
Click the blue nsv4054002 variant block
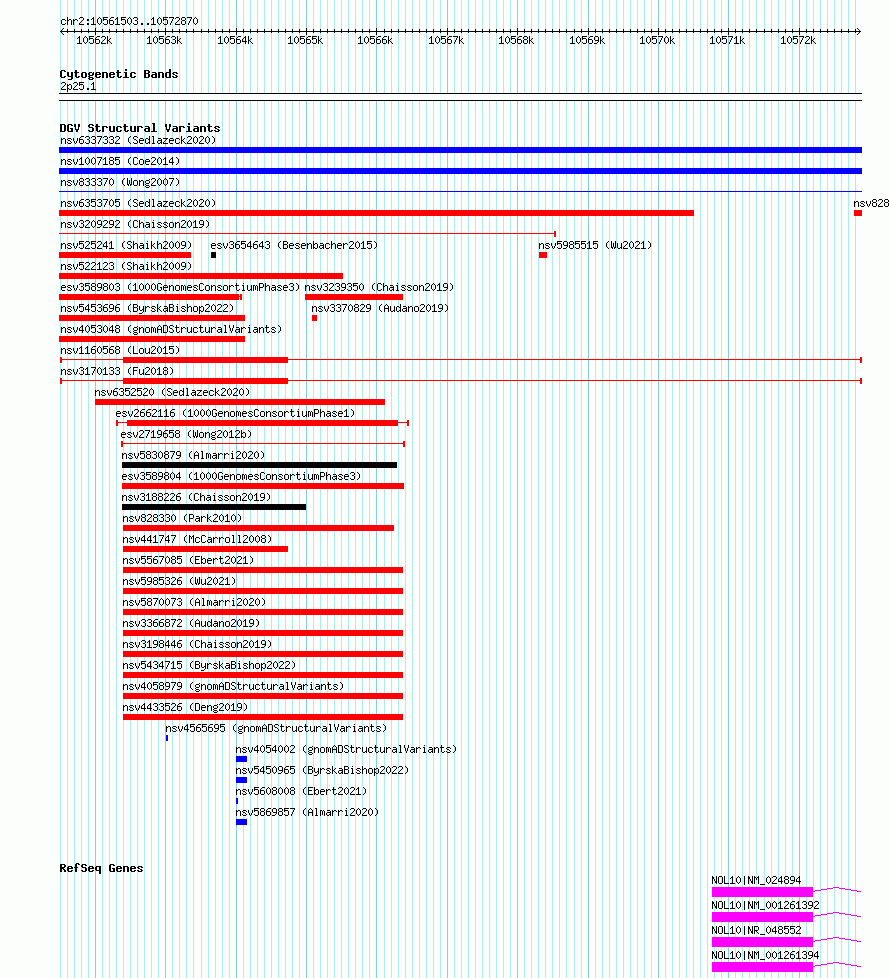[241, 759]
